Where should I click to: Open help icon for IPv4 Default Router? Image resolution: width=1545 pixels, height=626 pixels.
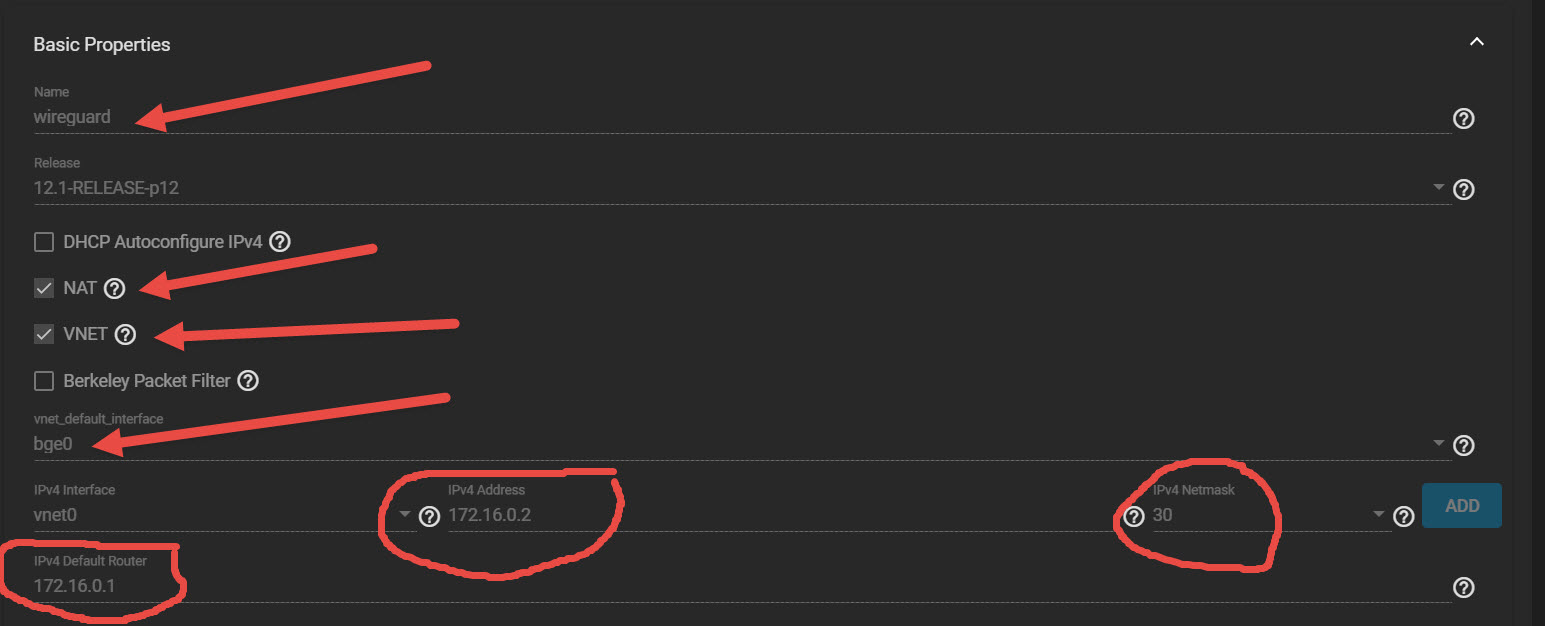[1463, 587]
